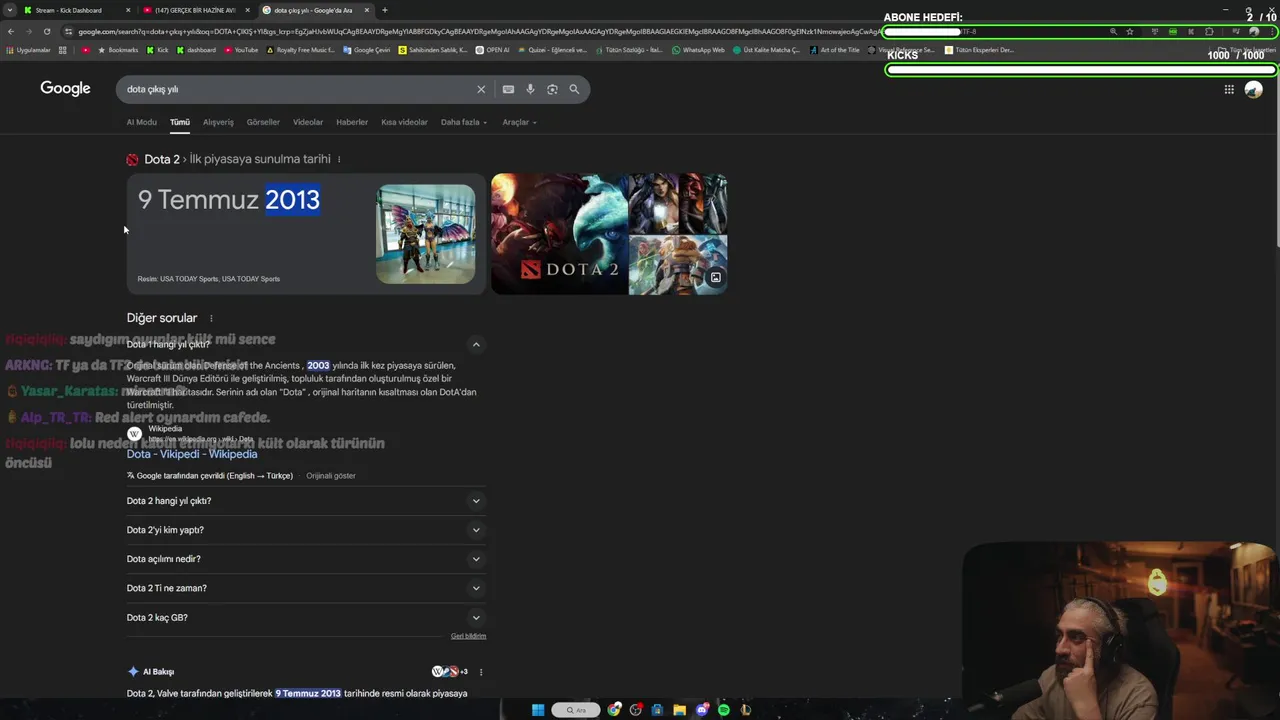The image size is (1280, 720).
Task: Click the taskbar 'Ara' search box
Action: [x=576, y=710]
